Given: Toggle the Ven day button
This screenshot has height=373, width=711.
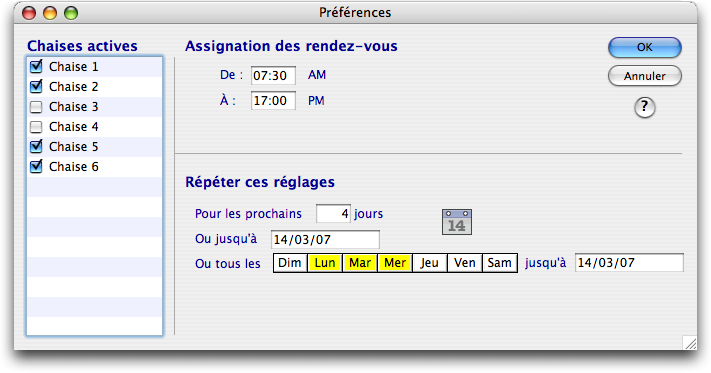Looking at the screenshot, I should pos(465,263).
